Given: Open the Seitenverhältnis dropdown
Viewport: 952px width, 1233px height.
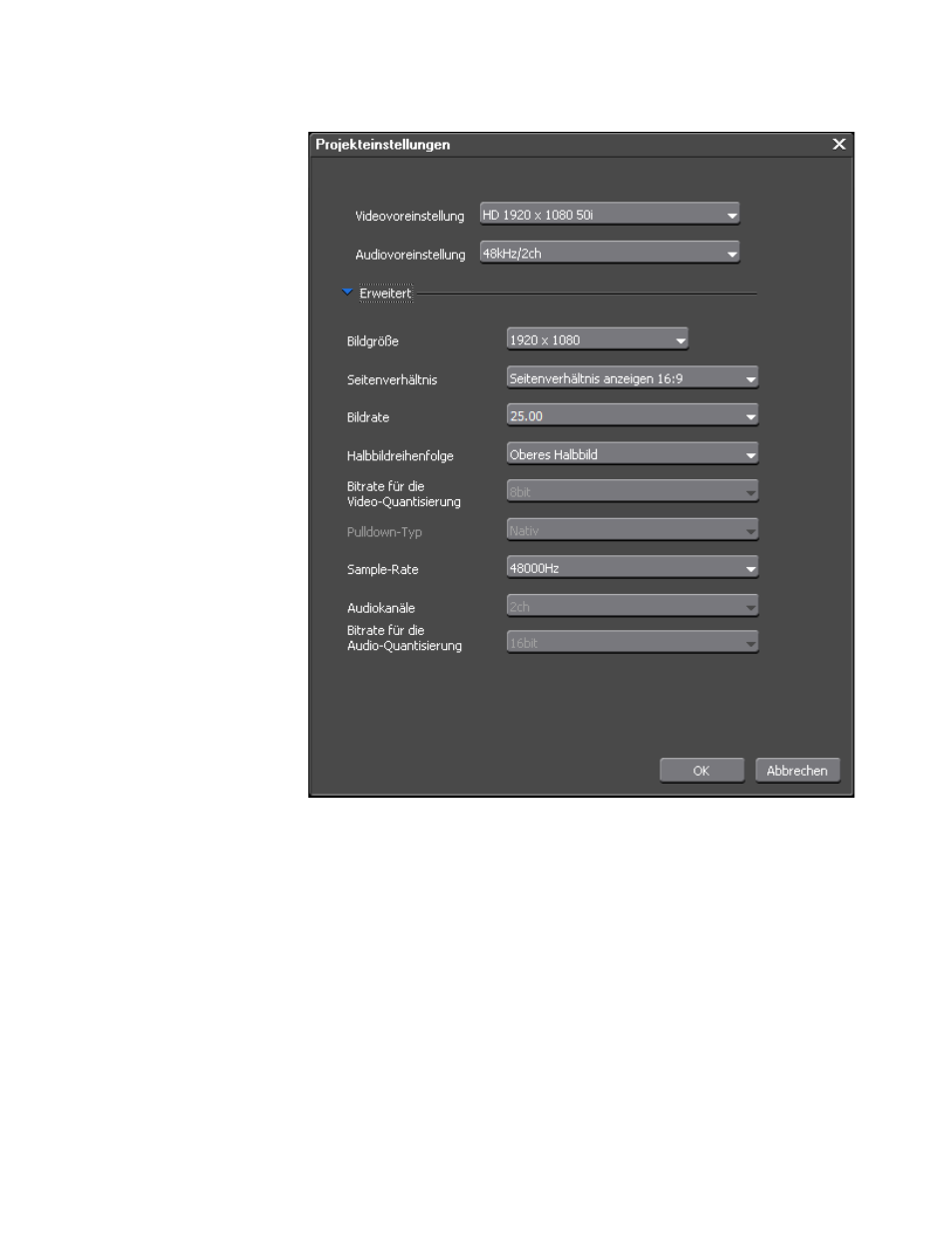Looking at the screenshot, I should point(633,378).
